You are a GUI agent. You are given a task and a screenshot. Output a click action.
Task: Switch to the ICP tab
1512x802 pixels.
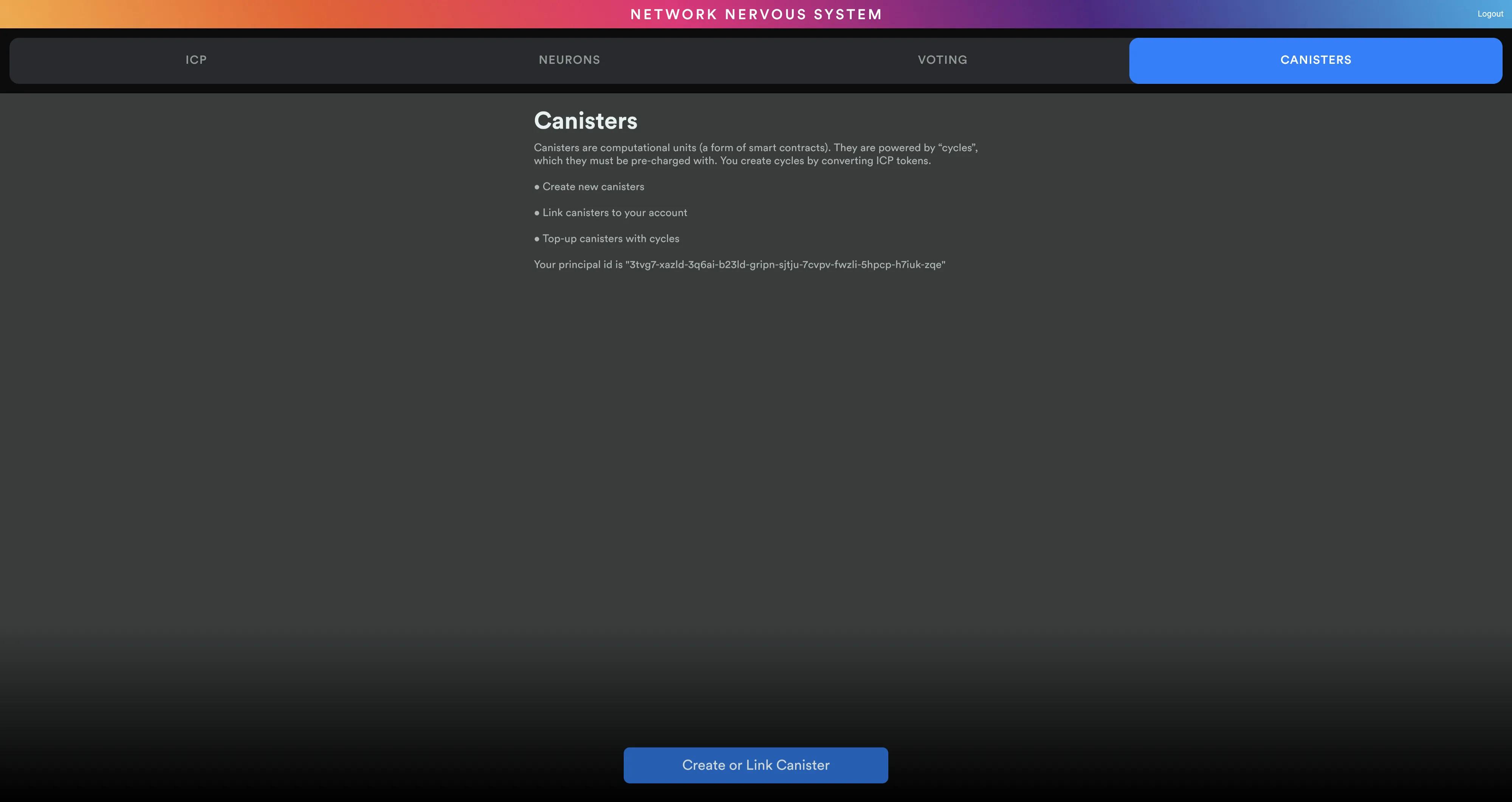196,60
